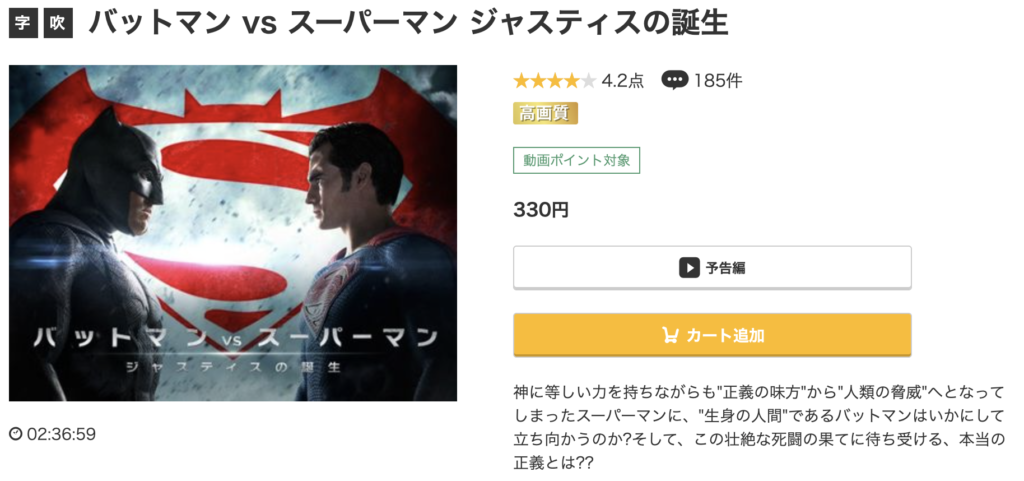This screenshot has width=1024, height=481.
Task: Click the clock icon beside 02:36:59
Action: 16,434
